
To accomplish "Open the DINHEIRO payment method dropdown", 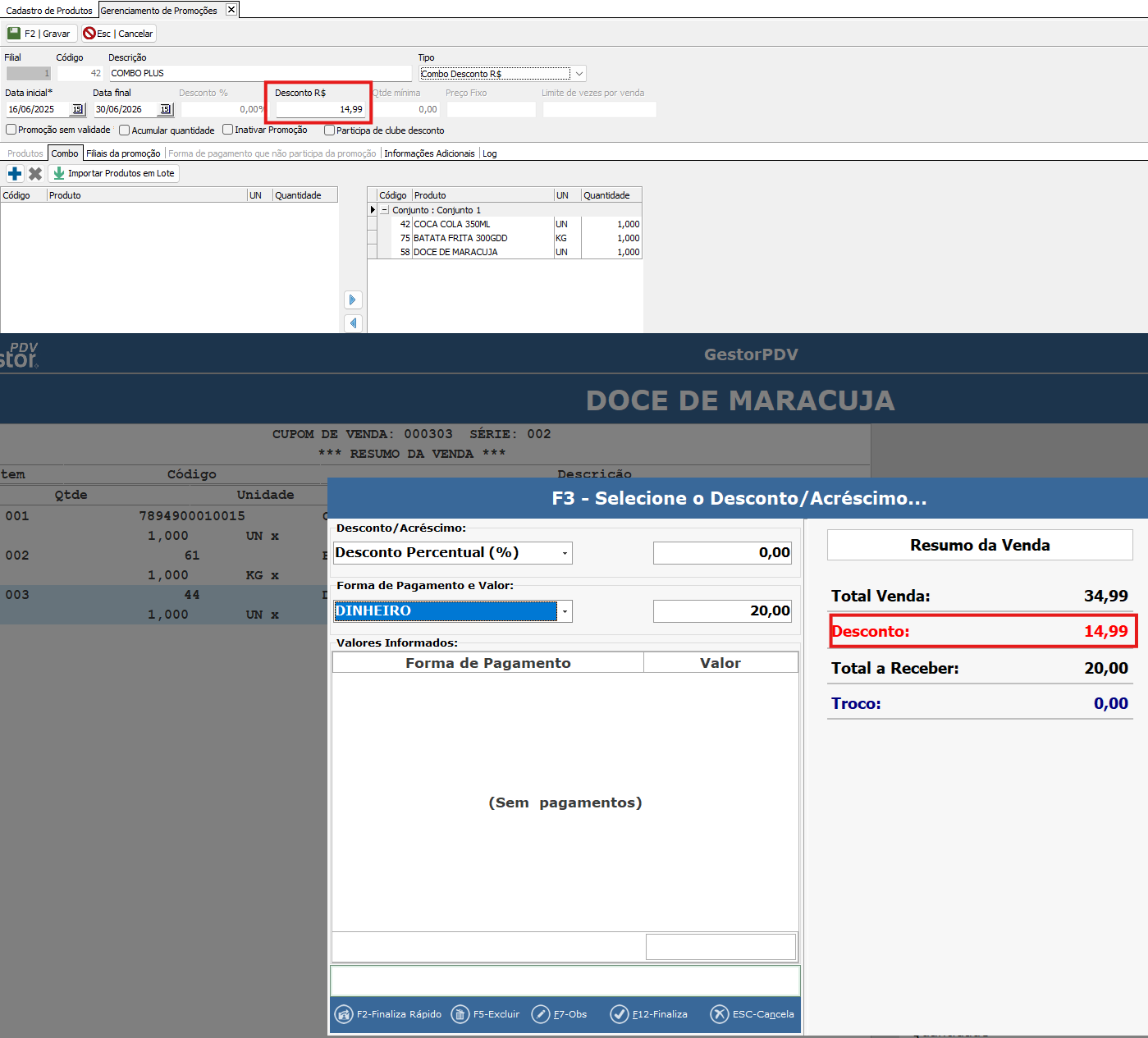I will pyautogui.click(x=565, y=611).
